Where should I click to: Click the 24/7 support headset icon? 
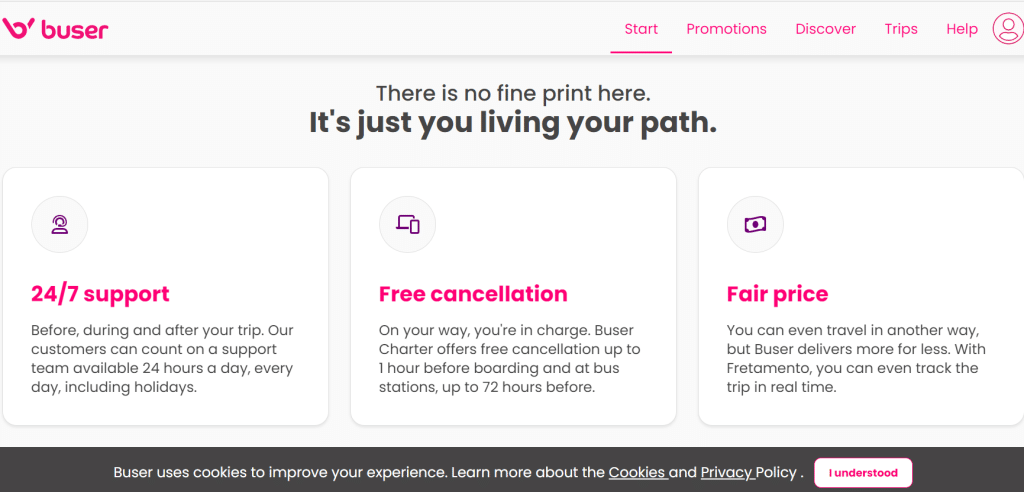(60, 224)
